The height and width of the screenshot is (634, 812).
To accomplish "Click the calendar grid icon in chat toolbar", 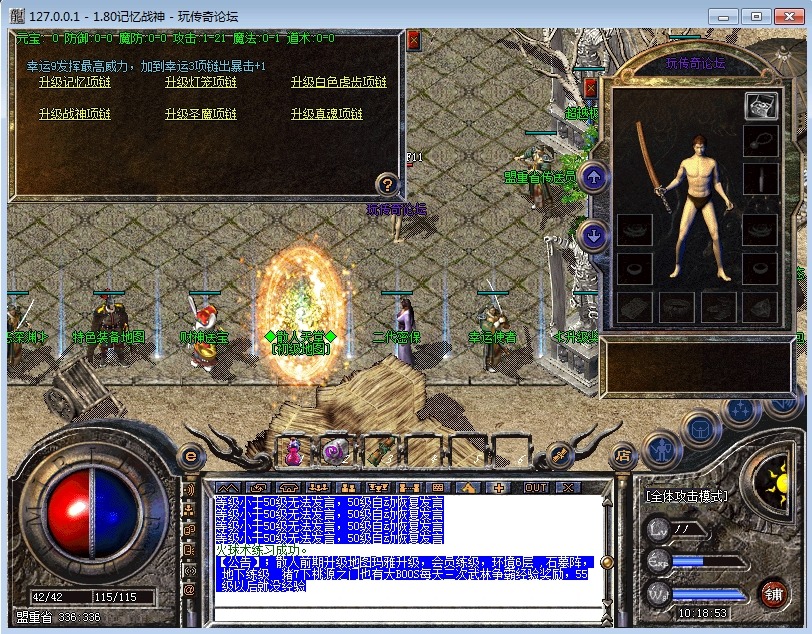I will tap(438, 487).
